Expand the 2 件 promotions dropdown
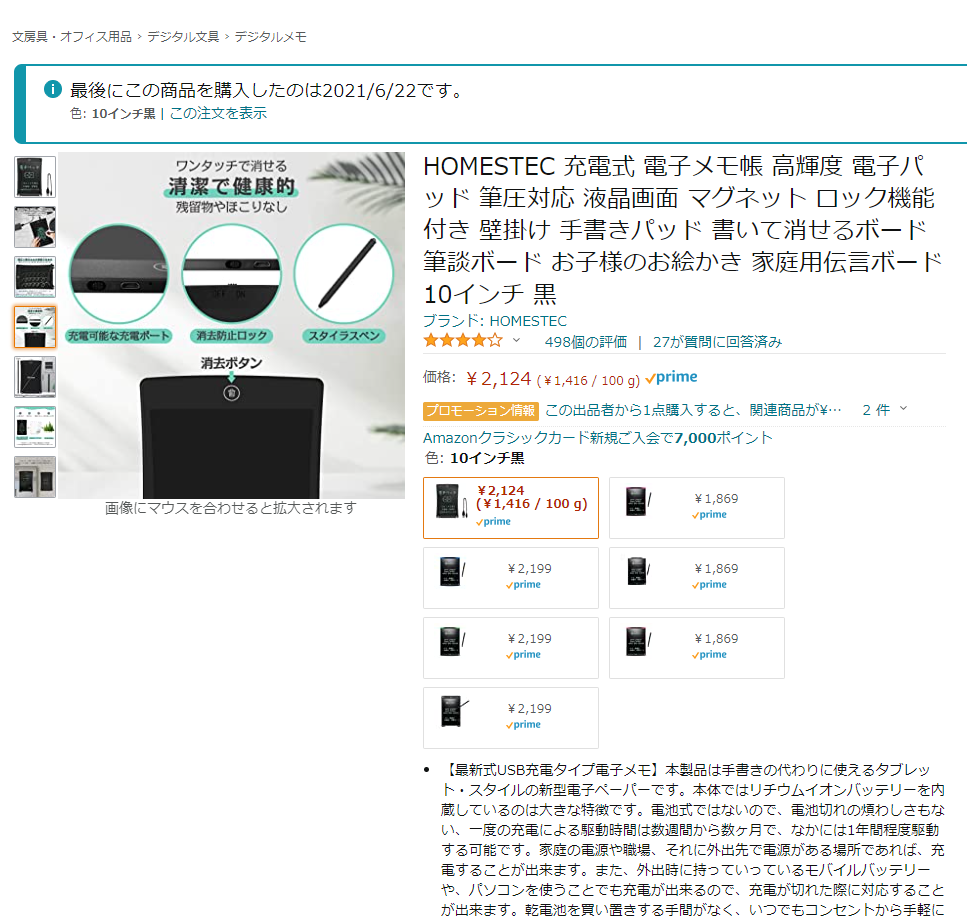 [885, 410]
